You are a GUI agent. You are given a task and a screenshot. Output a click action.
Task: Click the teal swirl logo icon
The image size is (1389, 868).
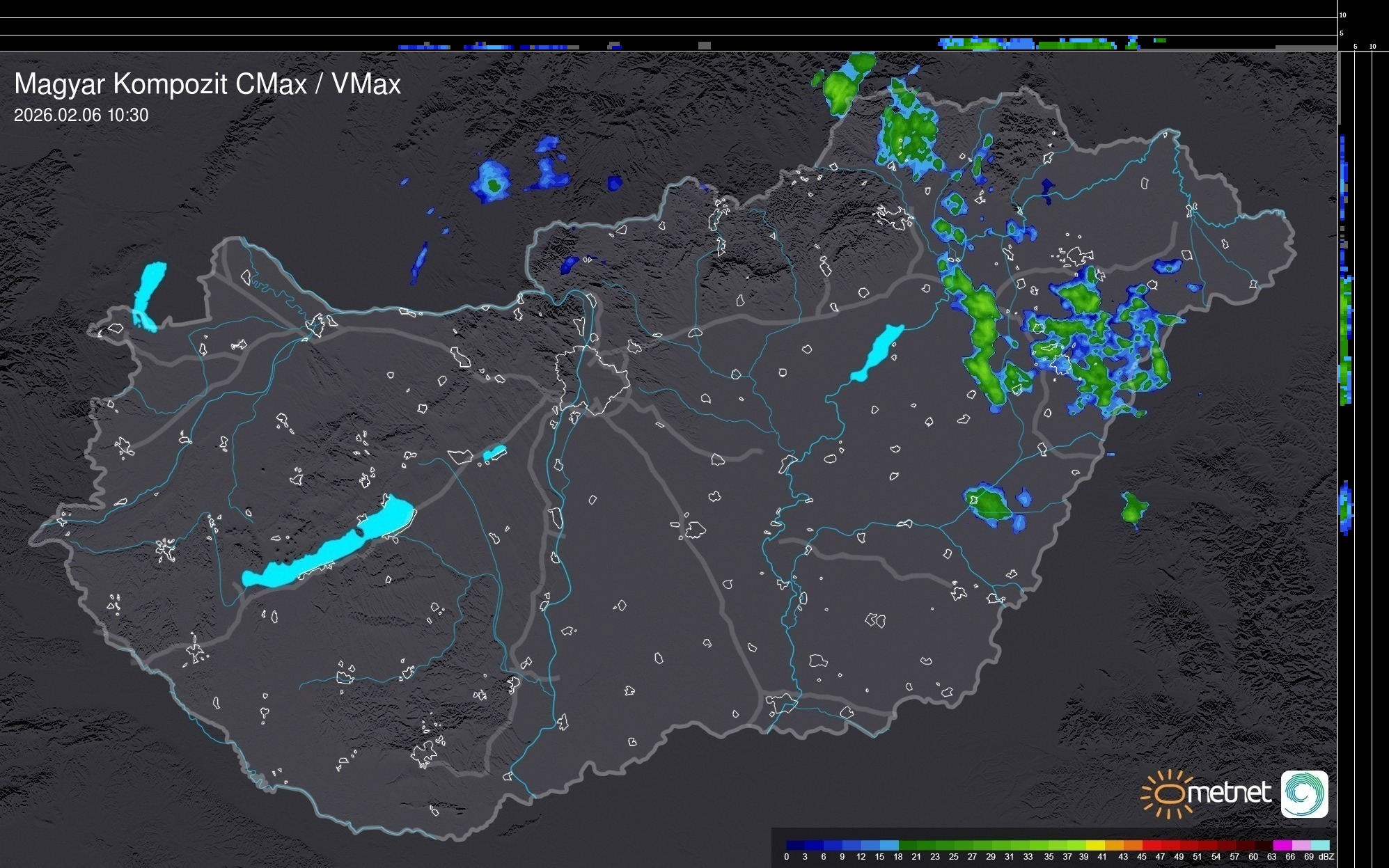pos(1304,794)
